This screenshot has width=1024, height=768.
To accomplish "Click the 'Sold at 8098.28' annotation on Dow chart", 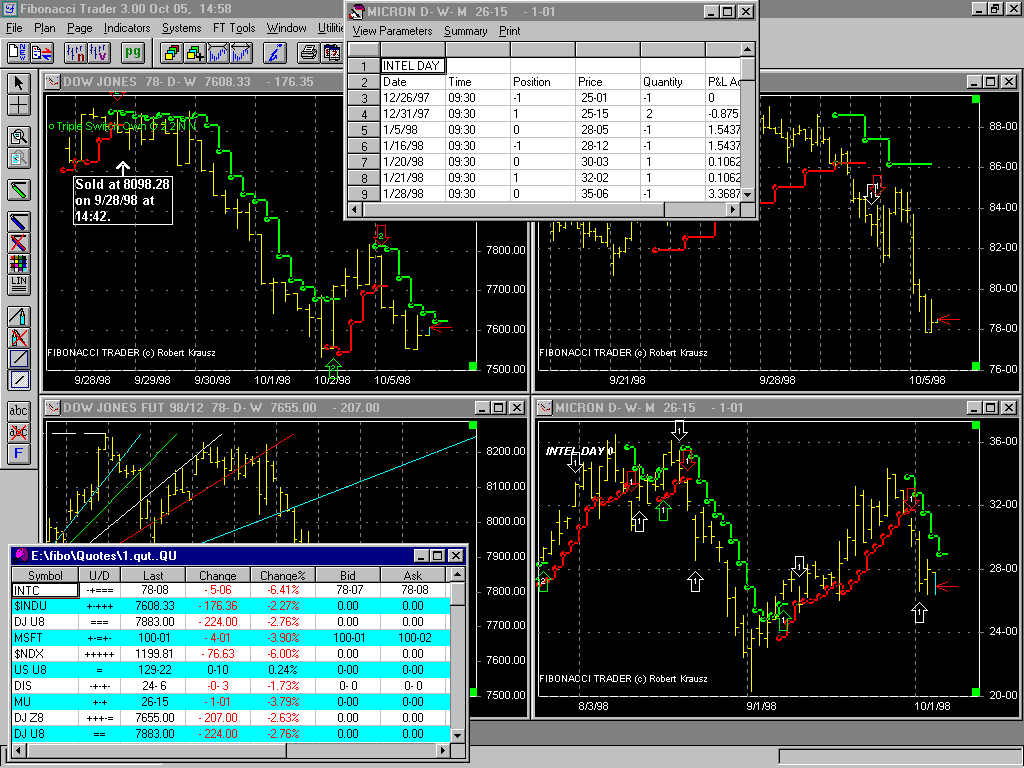I will click(x=123, y=200).
